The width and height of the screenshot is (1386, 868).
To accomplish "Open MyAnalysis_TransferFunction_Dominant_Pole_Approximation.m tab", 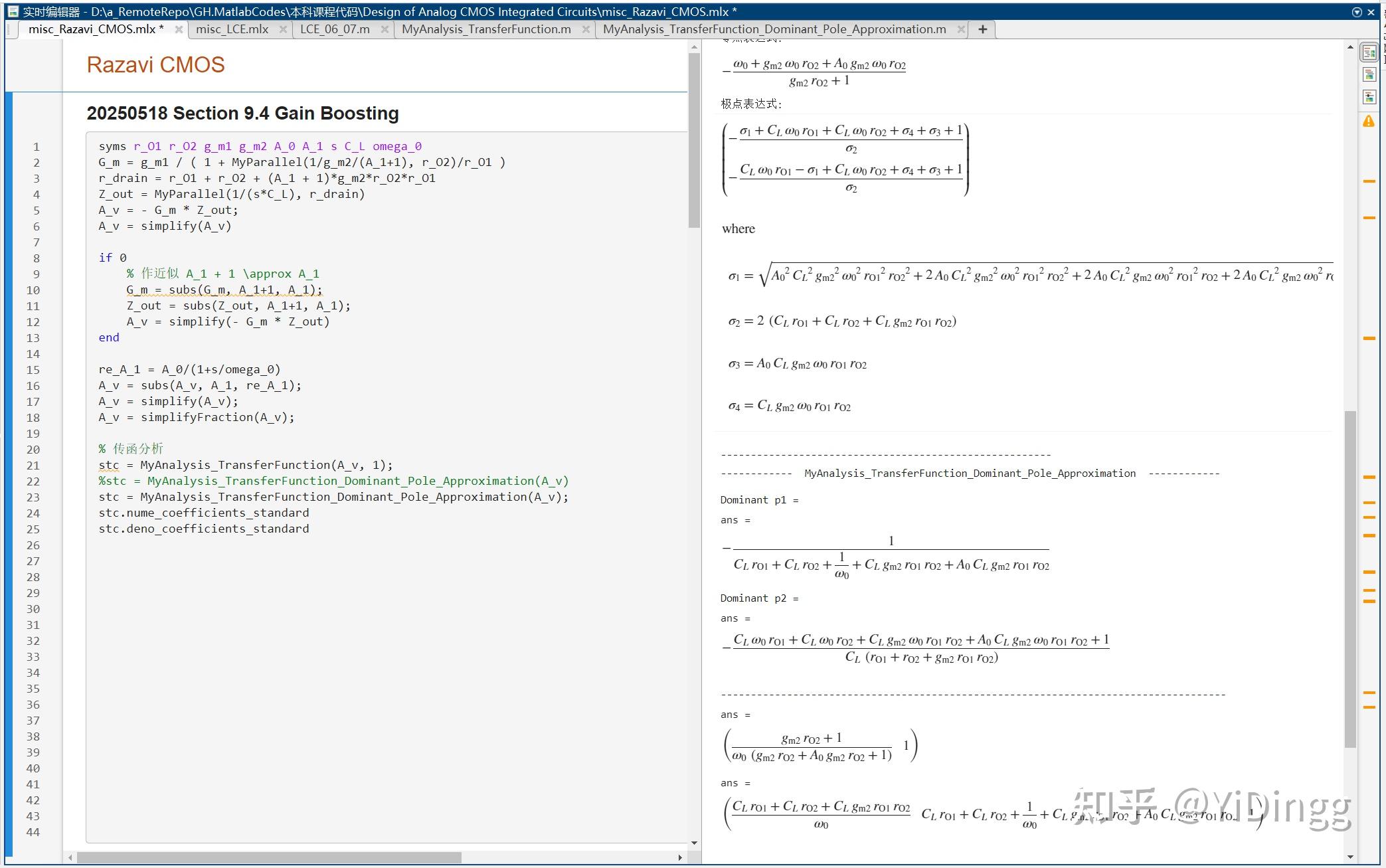I will pyautogui.click(x=774, y=29).
